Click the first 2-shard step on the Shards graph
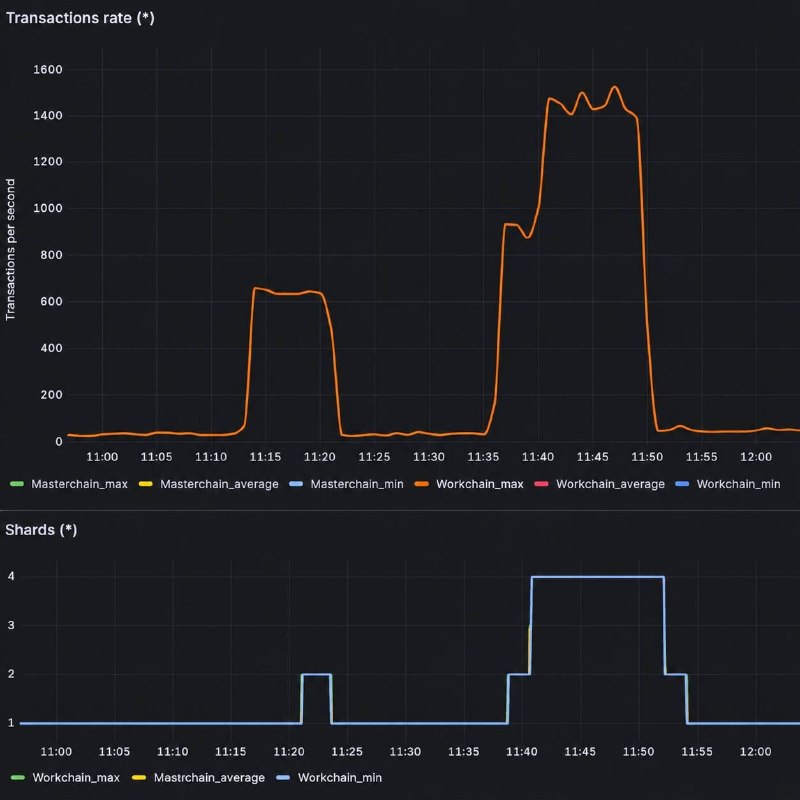This screenshot has width=800, height=800. point(316,674)
